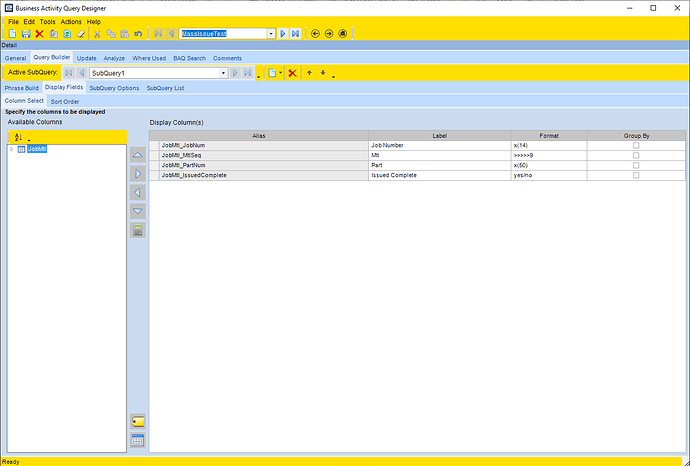
Task: Expand the JobMtl tree node
Action: click(x=11, y=149)
